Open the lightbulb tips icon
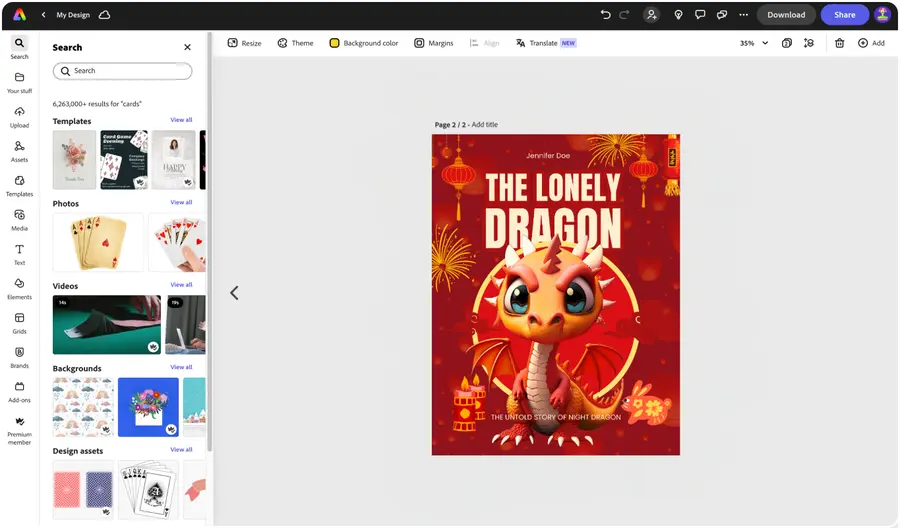 [x=678, y=15]
